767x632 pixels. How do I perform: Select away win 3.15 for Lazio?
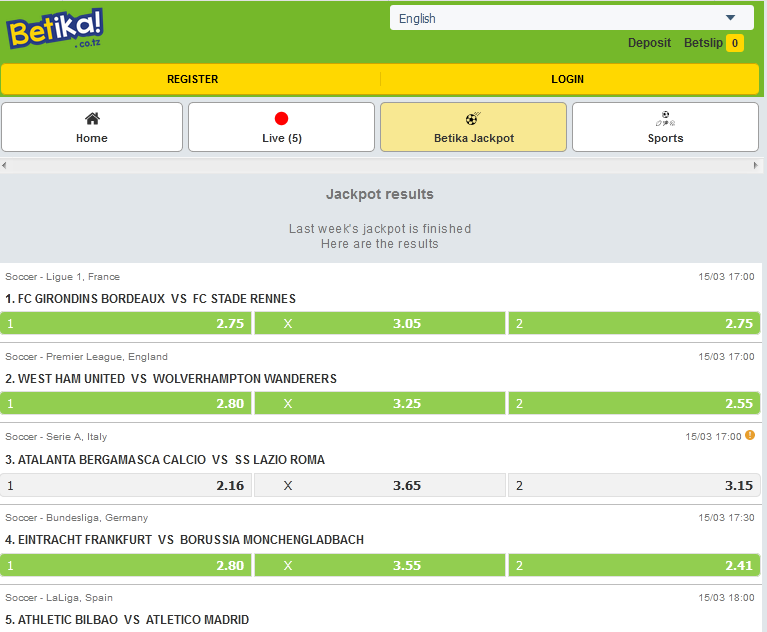(x=634, y=485)
